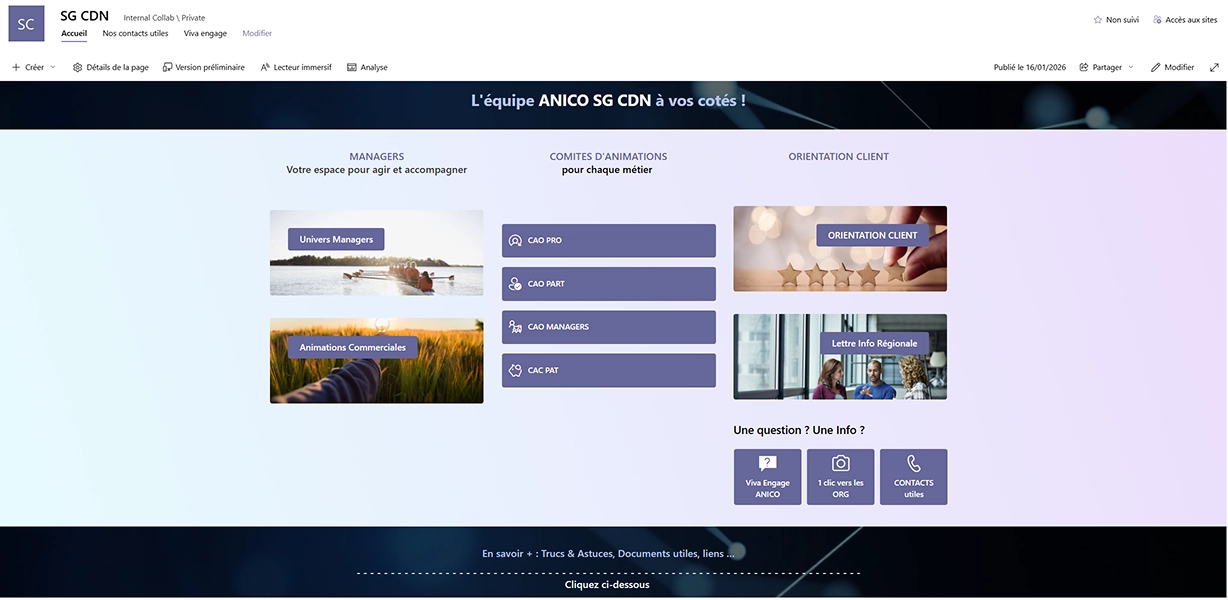
Task: Click the Modifier pencil edit button
Action: tap(1172, 67)
